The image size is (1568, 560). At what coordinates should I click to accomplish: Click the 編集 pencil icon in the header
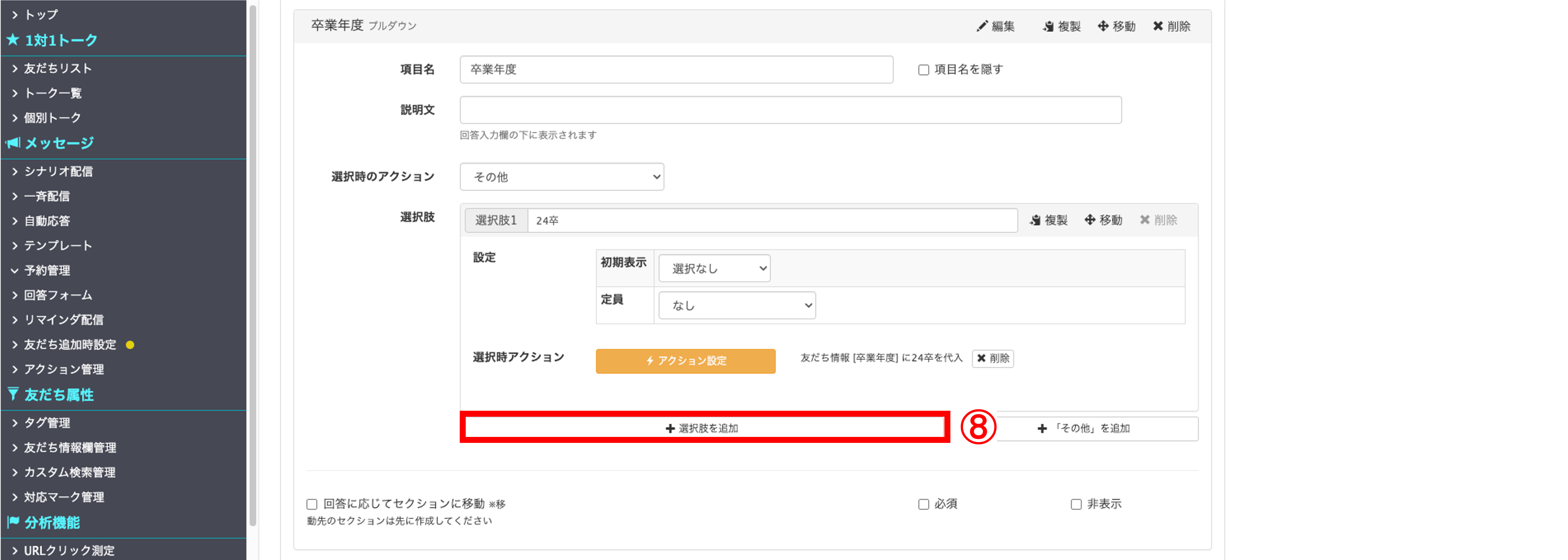pyautogui.click(x=981, y=26)
